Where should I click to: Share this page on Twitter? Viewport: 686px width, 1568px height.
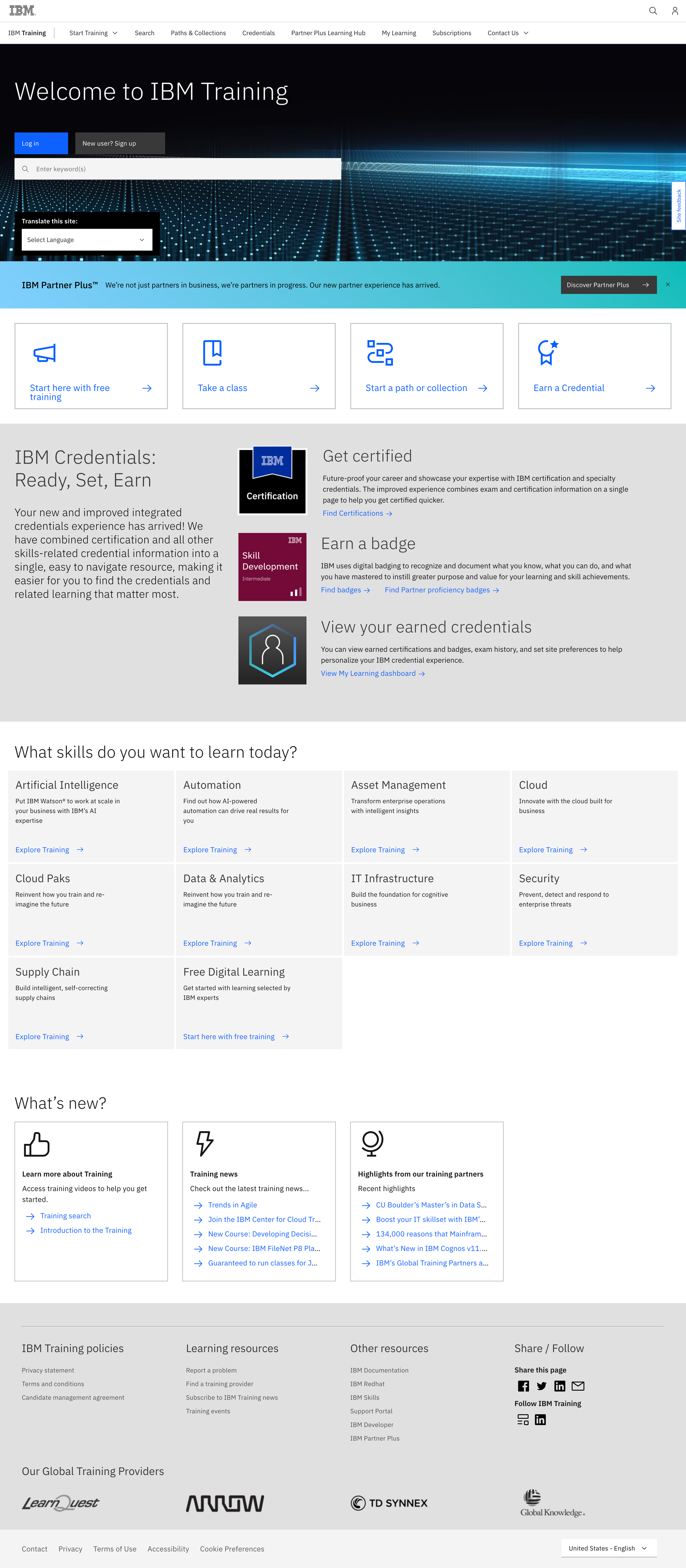coord(541,1386)
